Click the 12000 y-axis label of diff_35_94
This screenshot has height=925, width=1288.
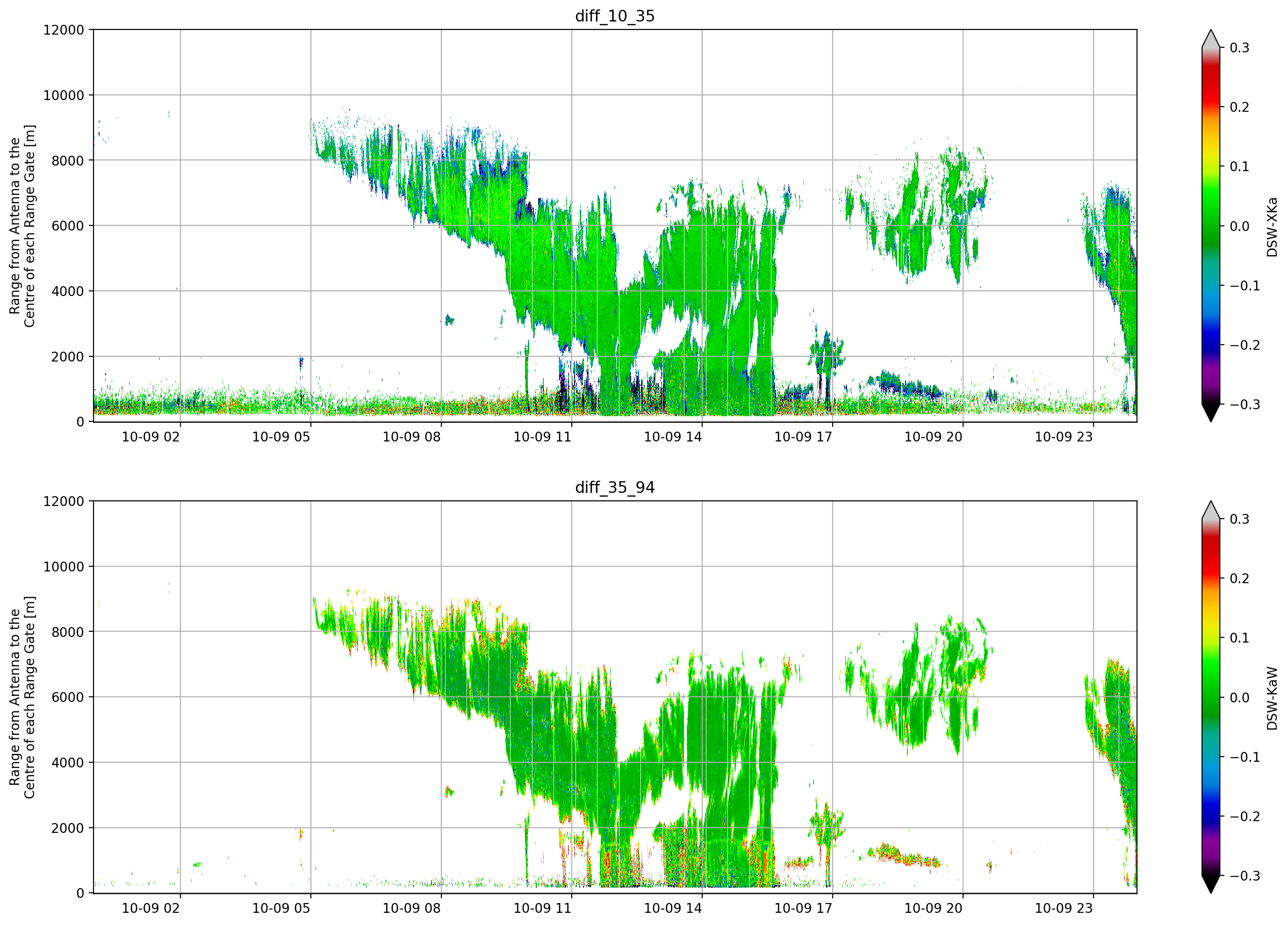coord(64,502)
